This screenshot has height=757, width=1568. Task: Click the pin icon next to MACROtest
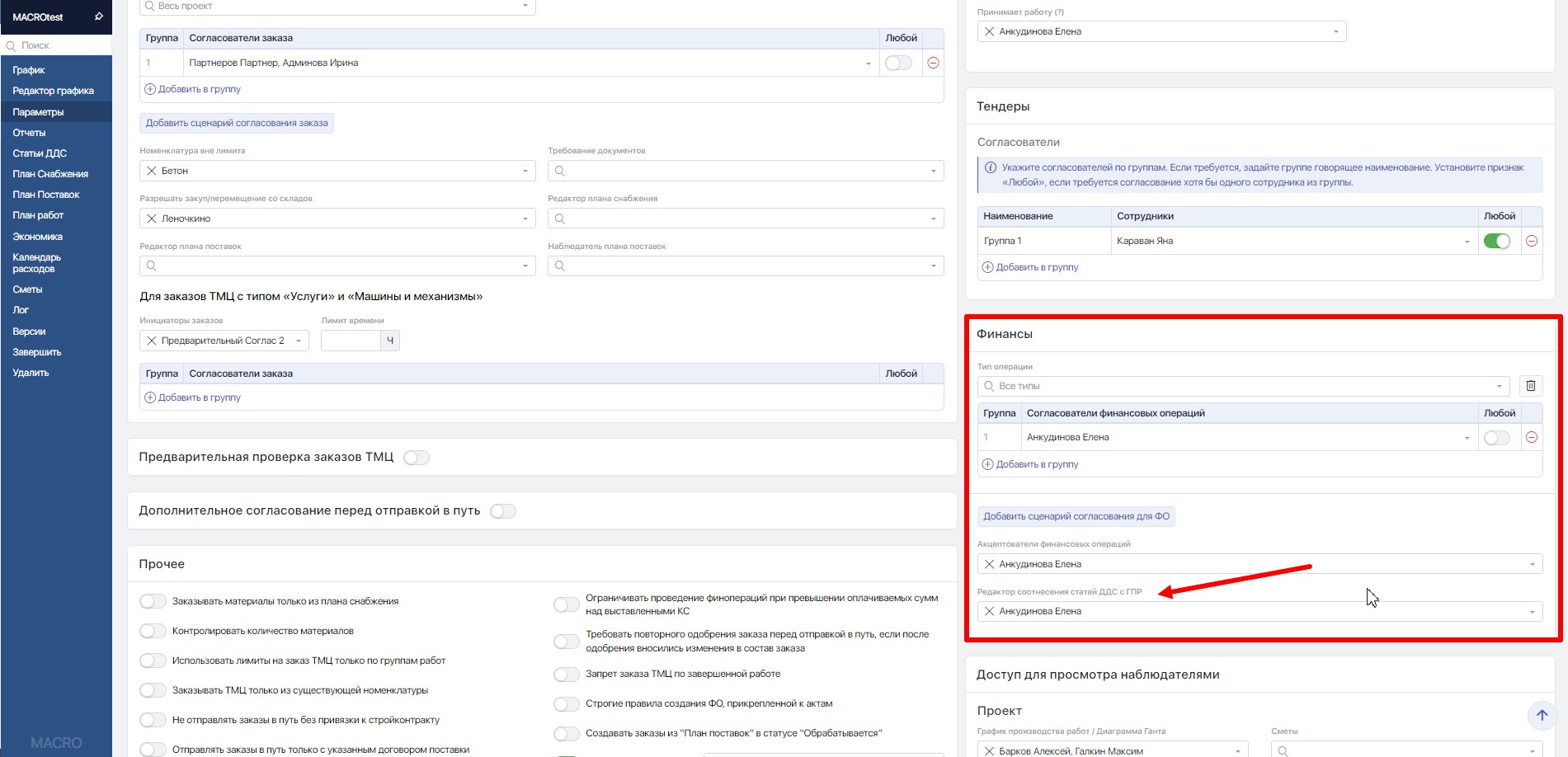pyautogui.click(x=99, y=16)
